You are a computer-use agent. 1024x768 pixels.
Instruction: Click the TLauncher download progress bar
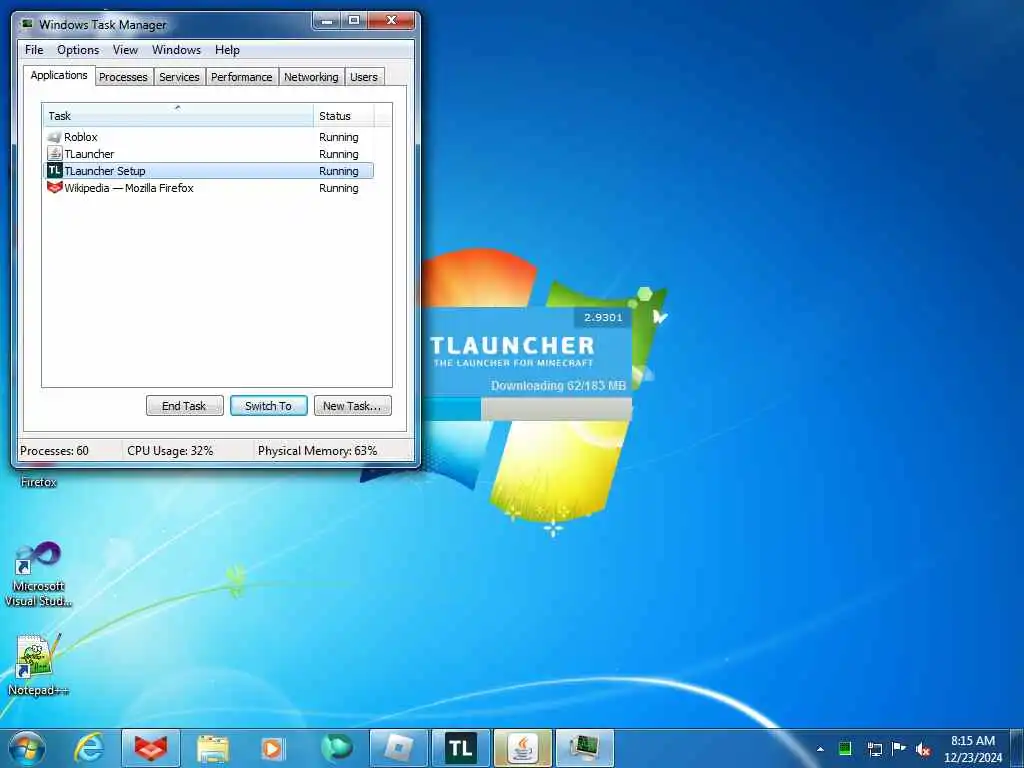(x=526, y=409)
